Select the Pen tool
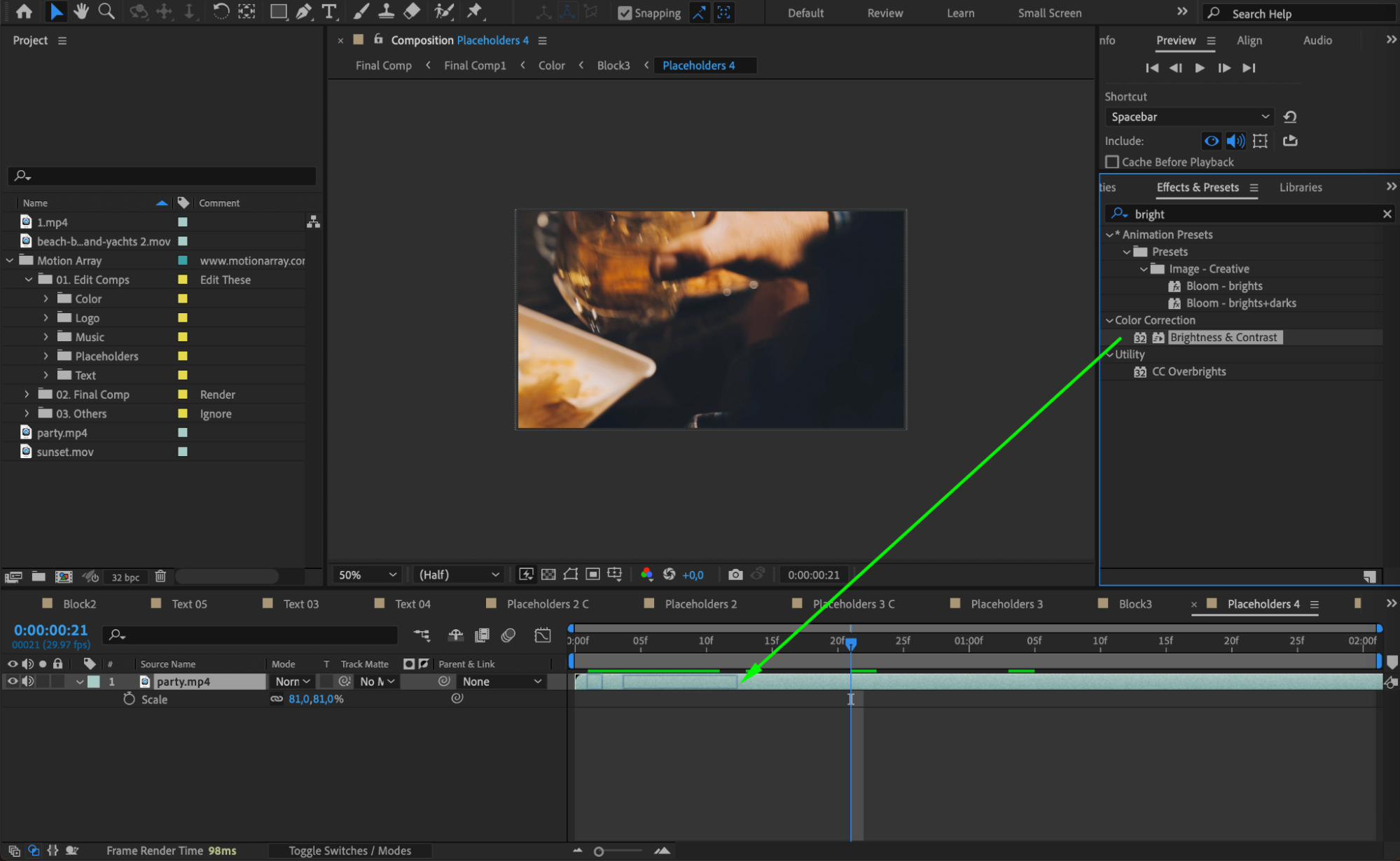This screenshot has height=861, width=1400. [x=303, y=11]
